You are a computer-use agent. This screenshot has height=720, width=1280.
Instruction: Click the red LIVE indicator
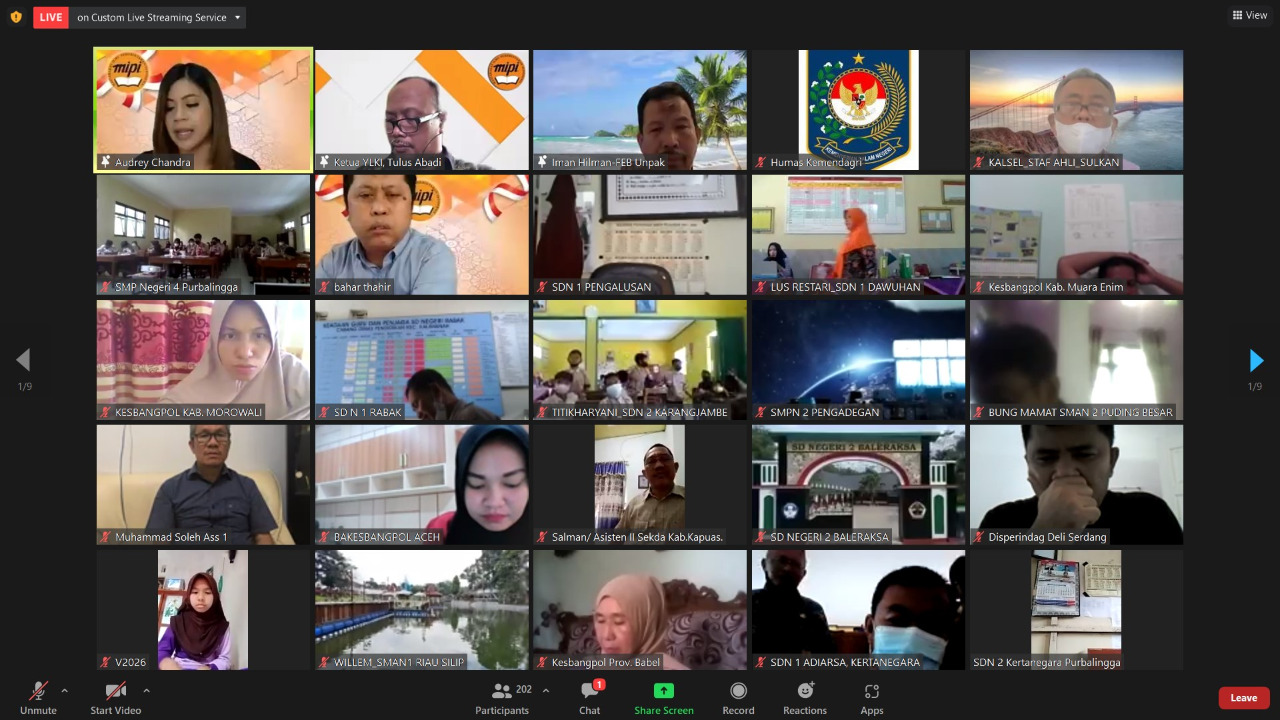coord(51,17)
